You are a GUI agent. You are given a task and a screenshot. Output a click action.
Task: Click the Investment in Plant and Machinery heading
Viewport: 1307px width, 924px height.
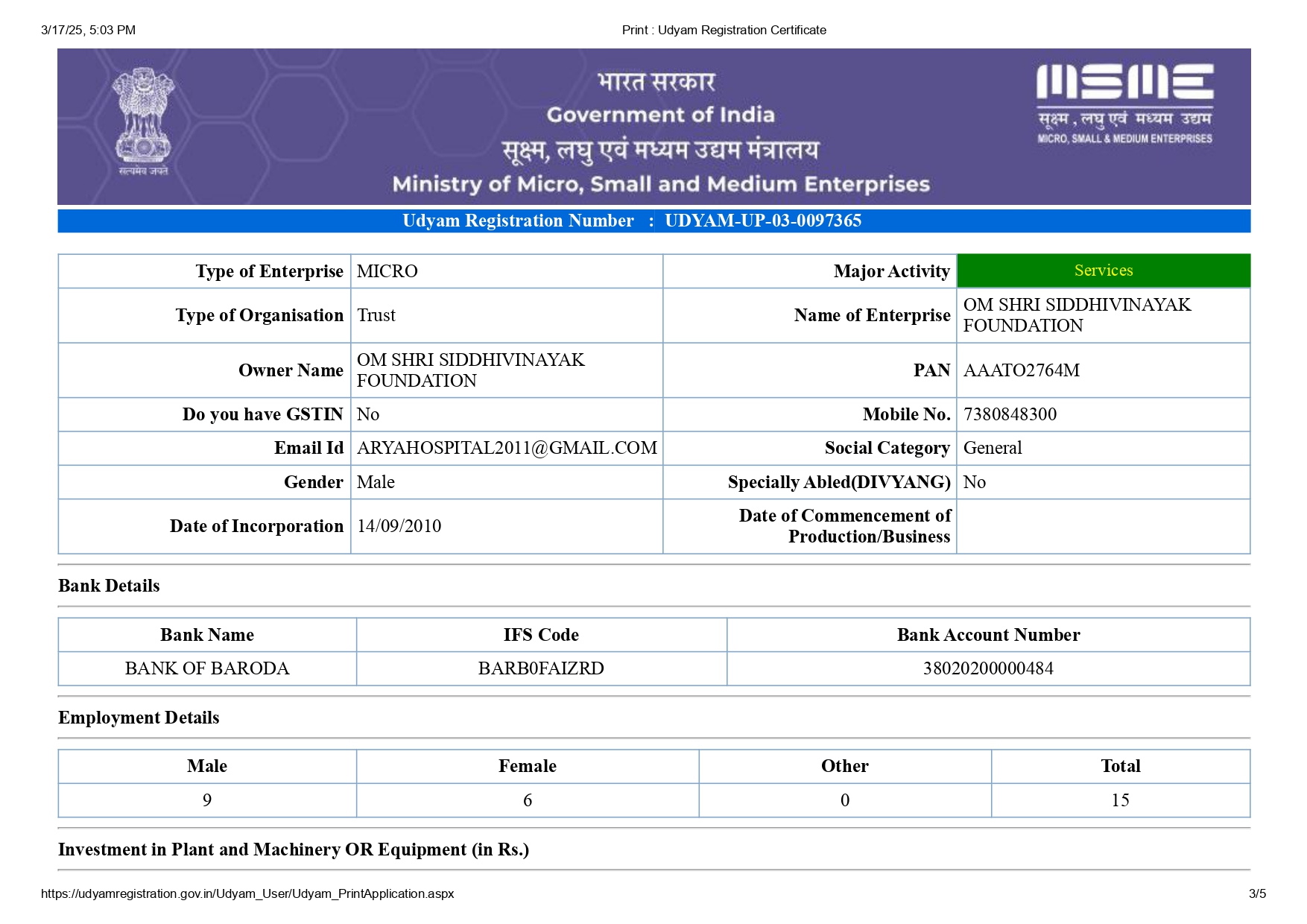coord(294,849)
